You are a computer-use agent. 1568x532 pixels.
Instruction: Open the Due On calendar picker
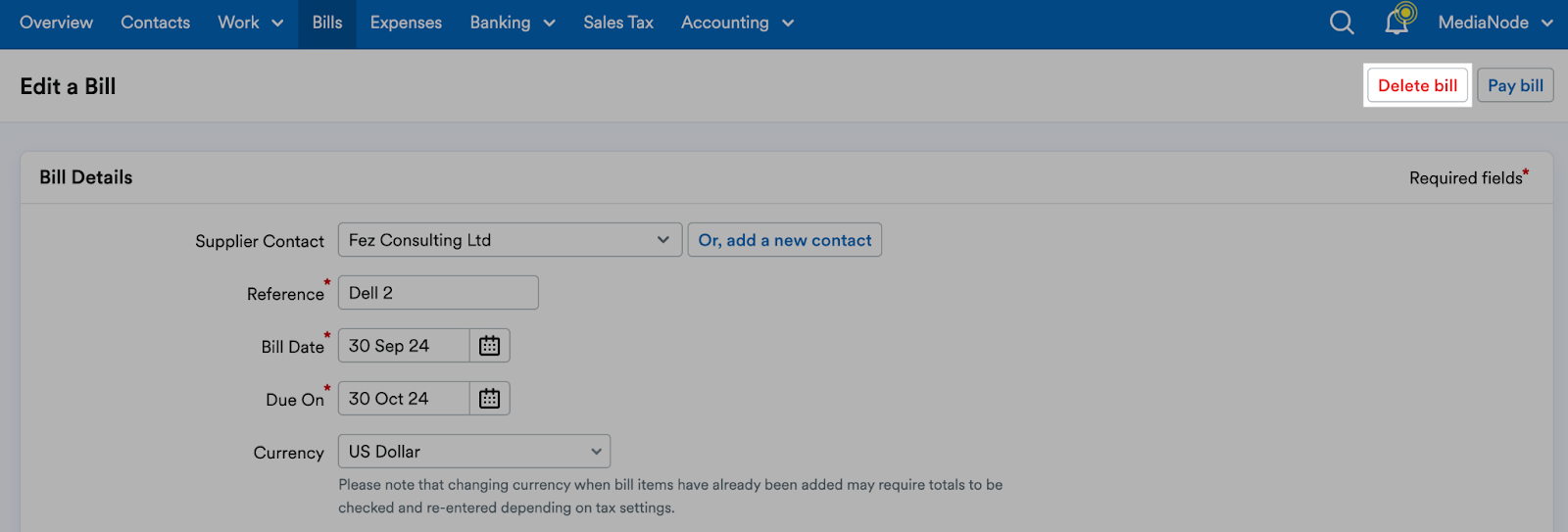tap(490, 399)
